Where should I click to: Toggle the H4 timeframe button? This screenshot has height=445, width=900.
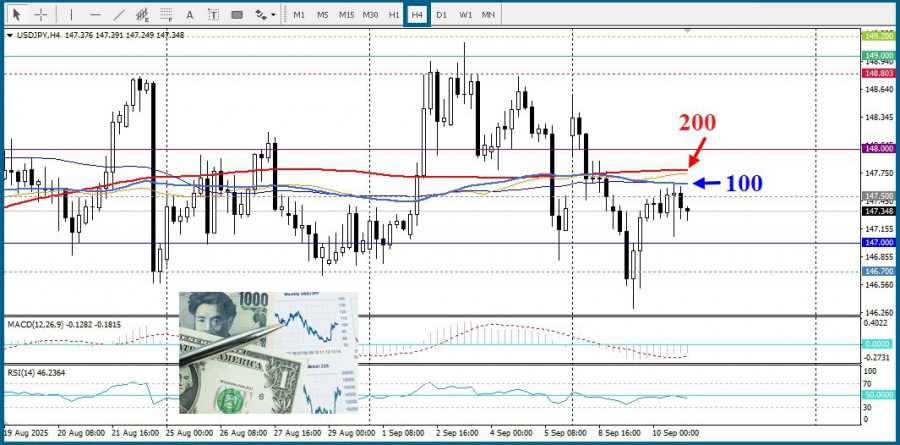pyautogui.click(x=417, y=15)
